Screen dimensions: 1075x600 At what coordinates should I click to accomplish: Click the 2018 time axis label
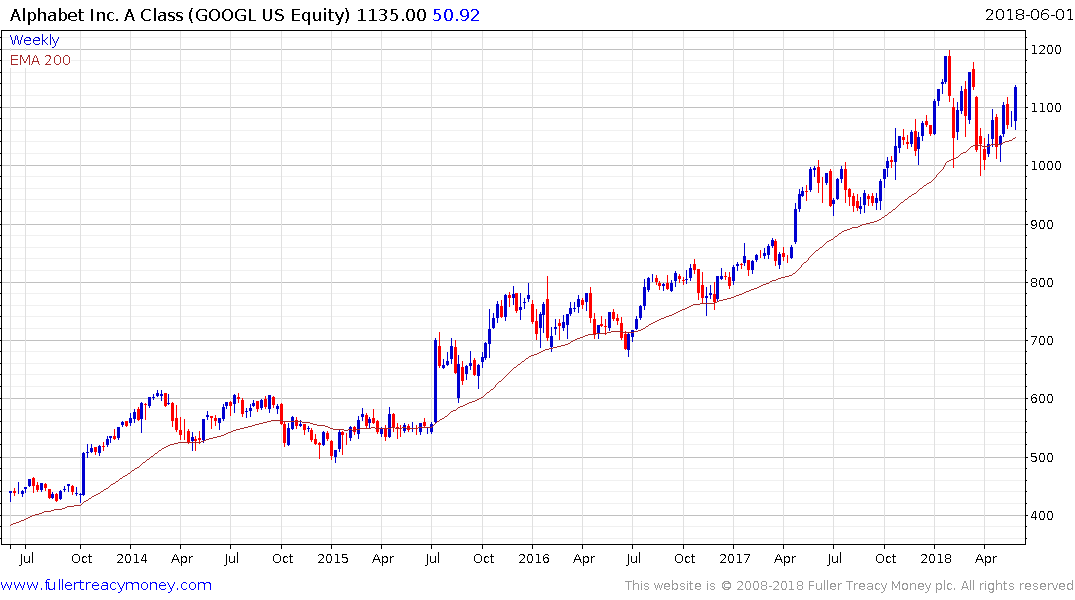[x=936, y=558]
